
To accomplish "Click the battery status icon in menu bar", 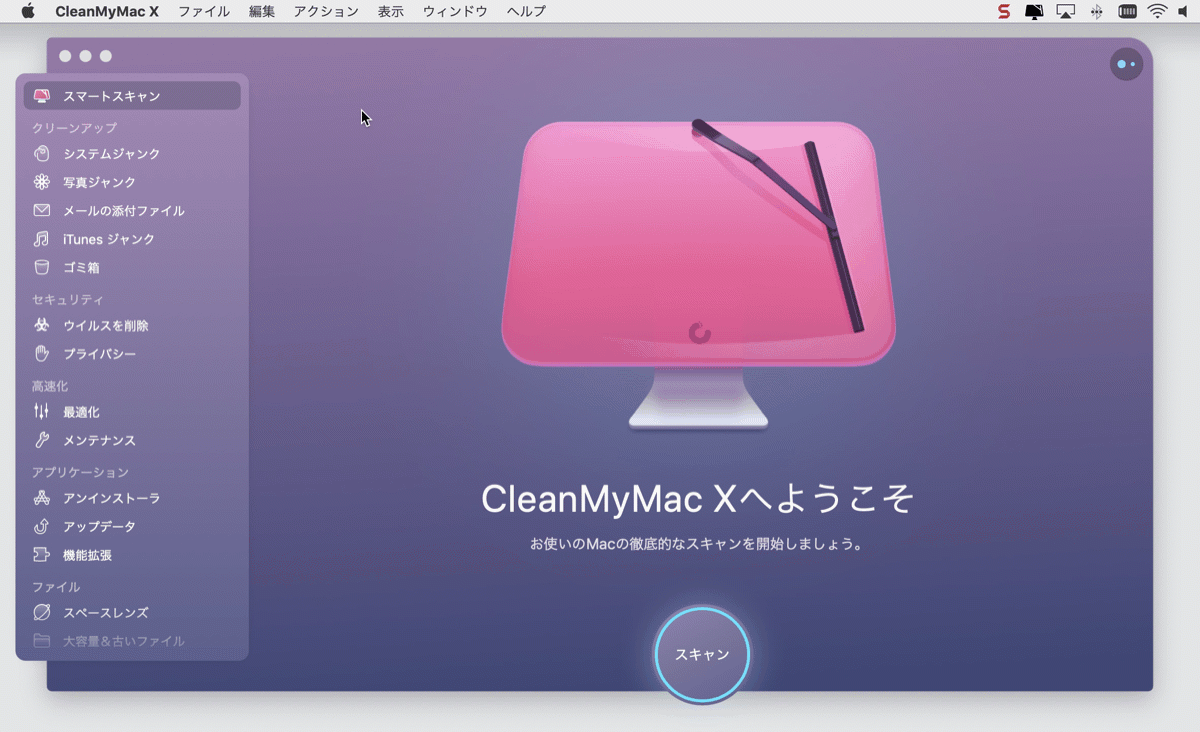I will pyautogui.click(x=1127, y=12).
